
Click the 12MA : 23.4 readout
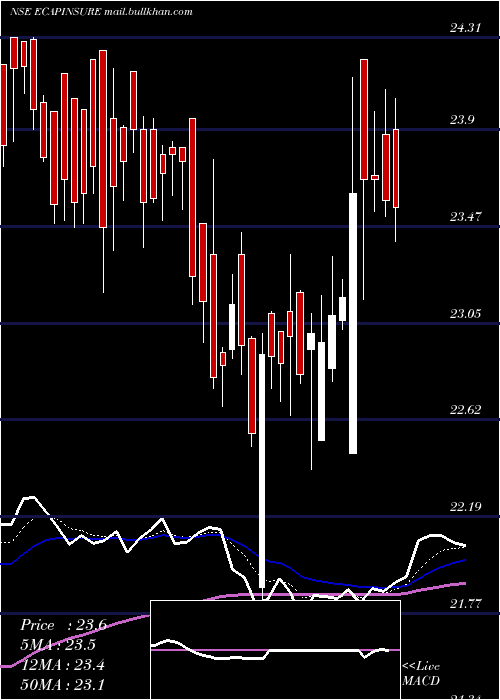click(62, 665)
